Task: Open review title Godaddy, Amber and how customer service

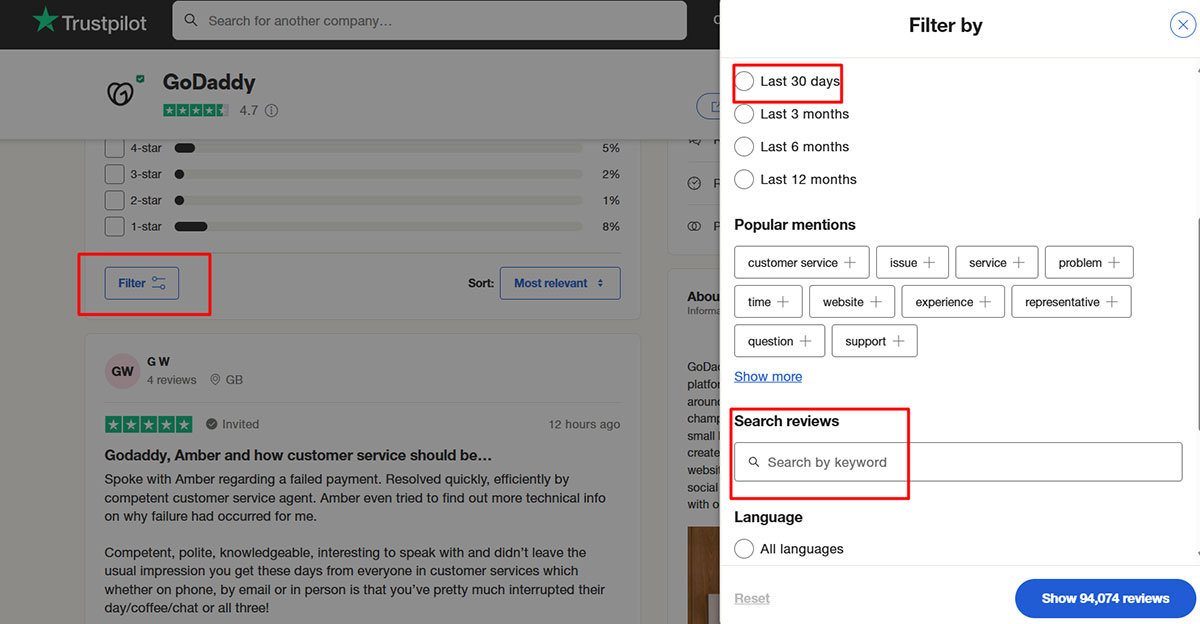Action: [298, 455]
